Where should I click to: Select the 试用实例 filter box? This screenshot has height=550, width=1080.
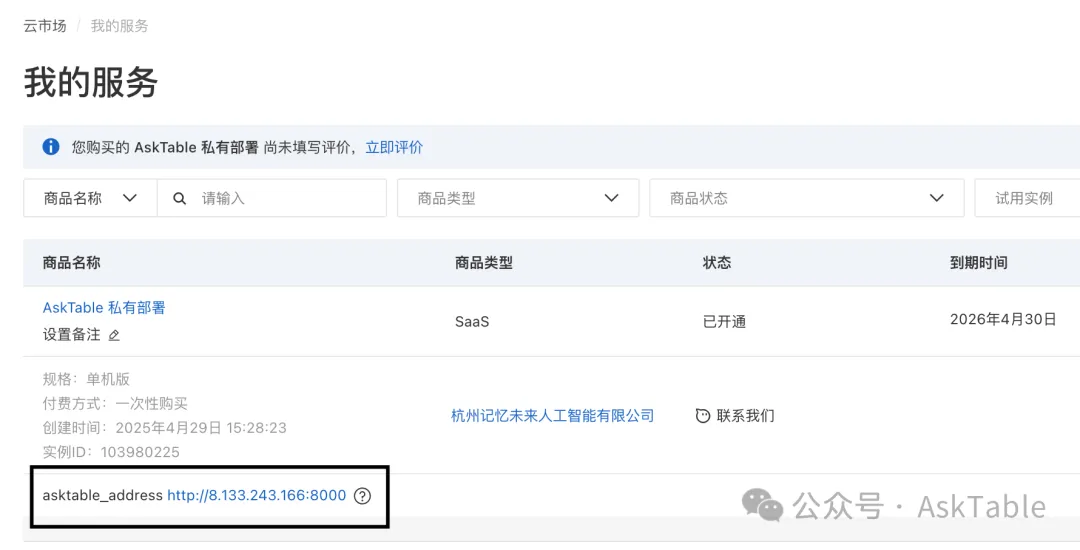pyautogui.click(x=1026, y=198)
